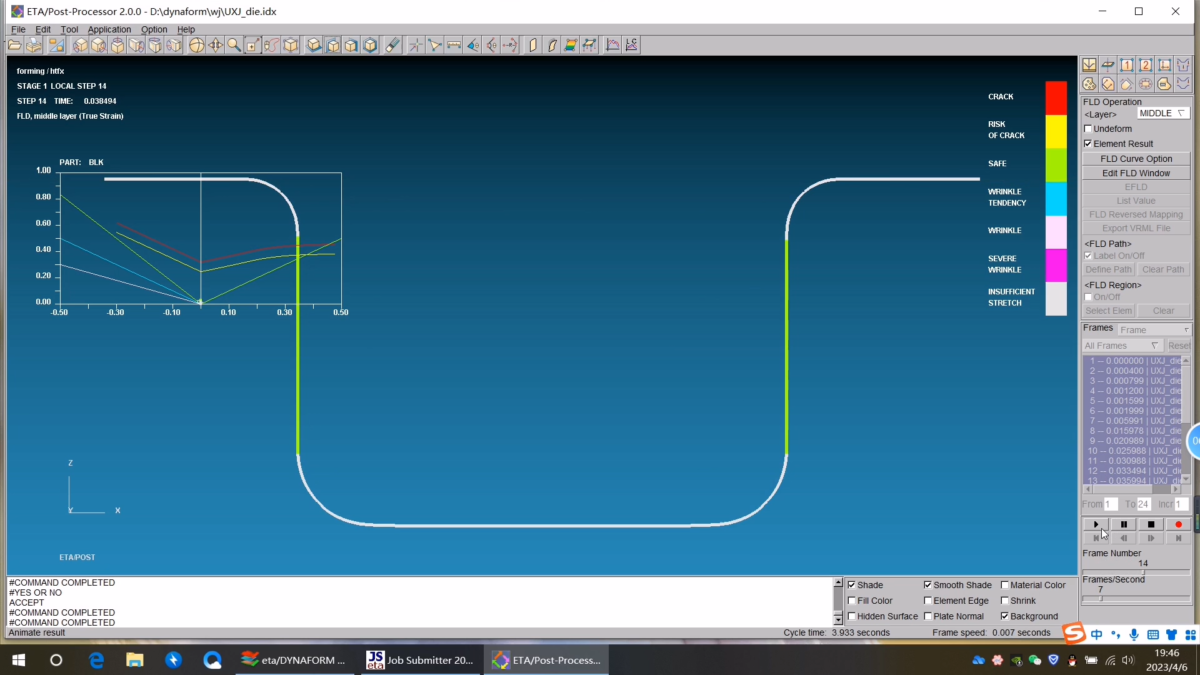
Task: Click the LC graph icon in toolbar
Action: pyautogui.click(x=631, y=45)
